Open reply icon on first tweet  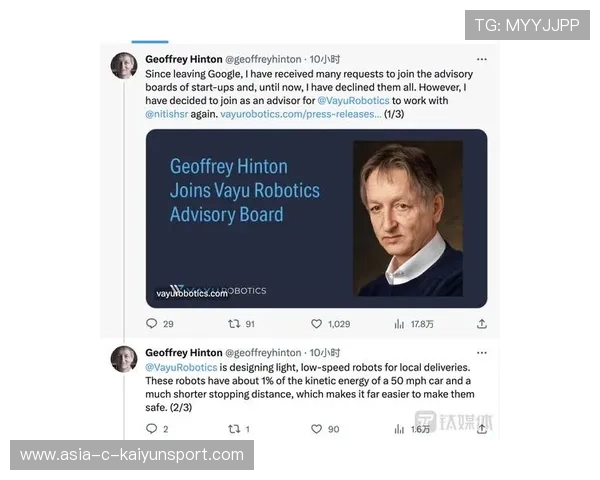click(x=152, y=324)
